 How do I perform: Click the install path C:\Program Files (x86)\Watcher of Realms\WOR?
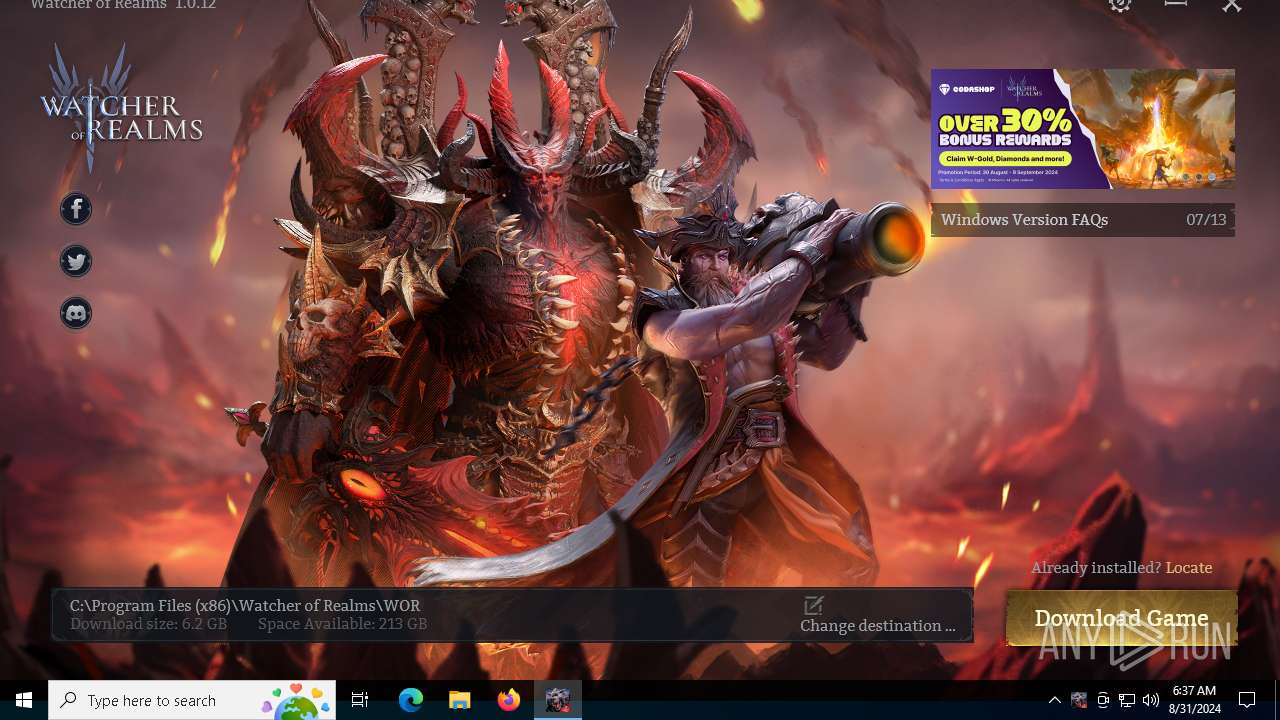[245, 605]
